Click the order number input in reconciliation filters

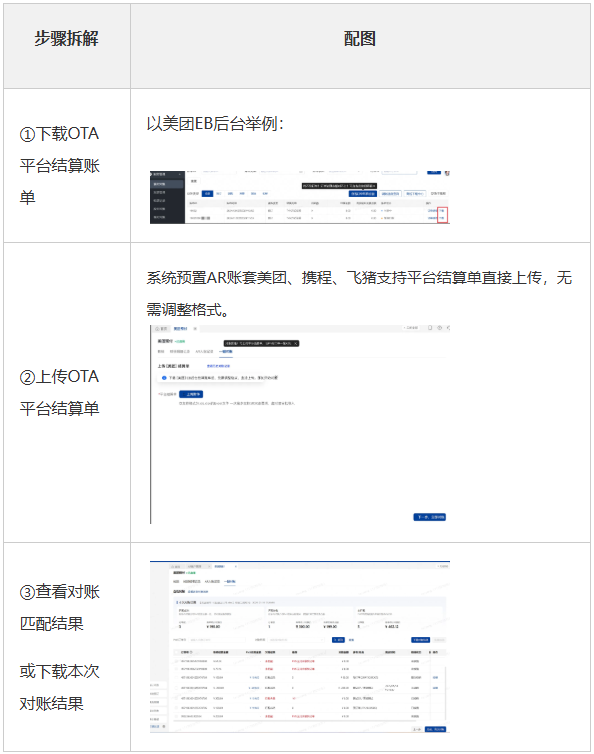(x=217, y=640)
